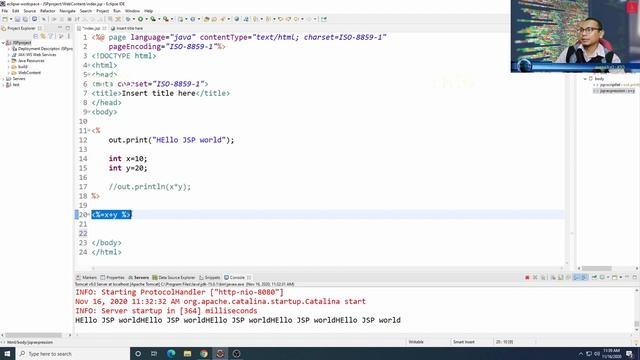
Task: Click the Open Web Browser globe icon
Action: [237, 19]
